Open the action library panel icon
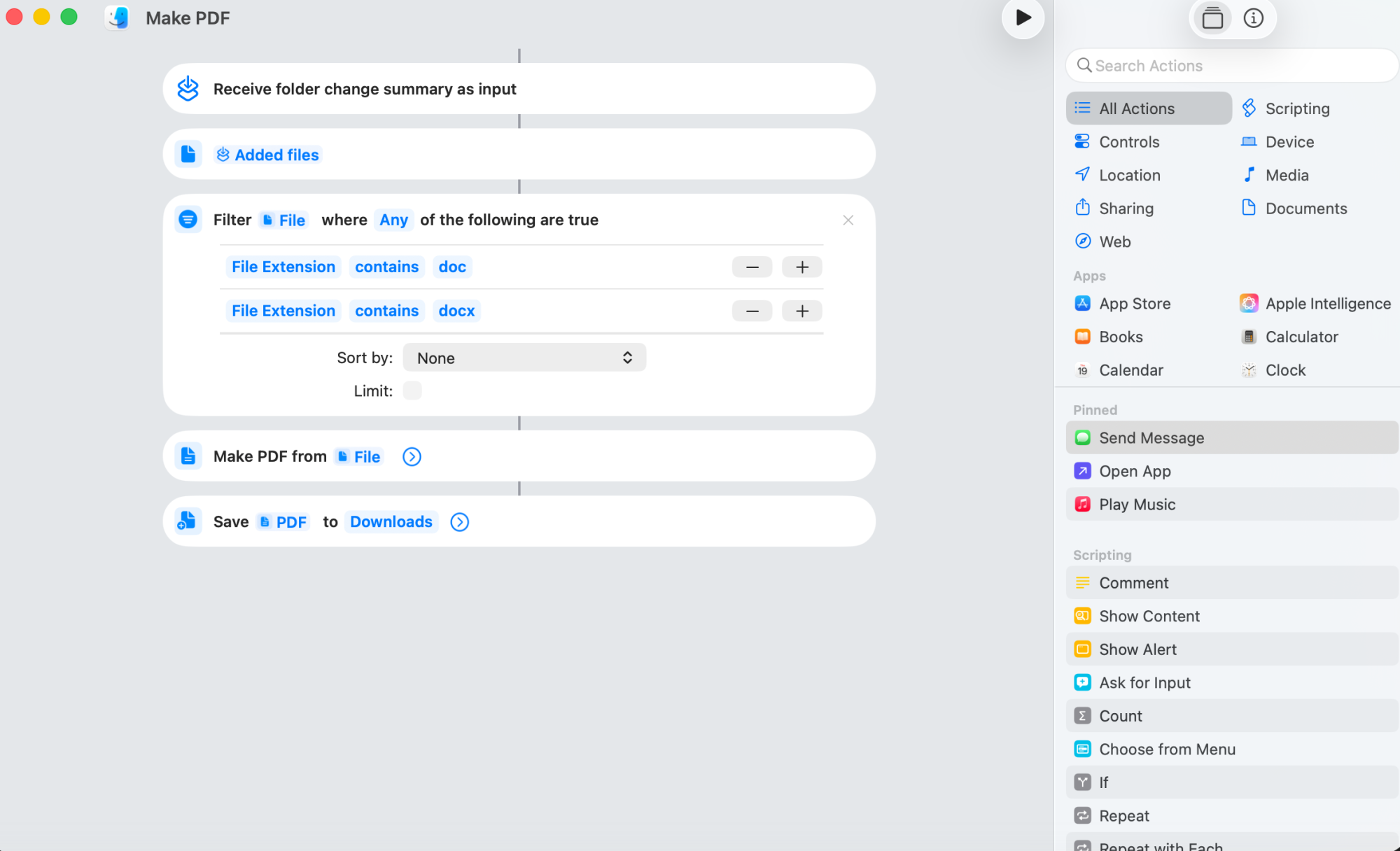The width and height of the screenshot is (1400, 851). pos(1212,18)
